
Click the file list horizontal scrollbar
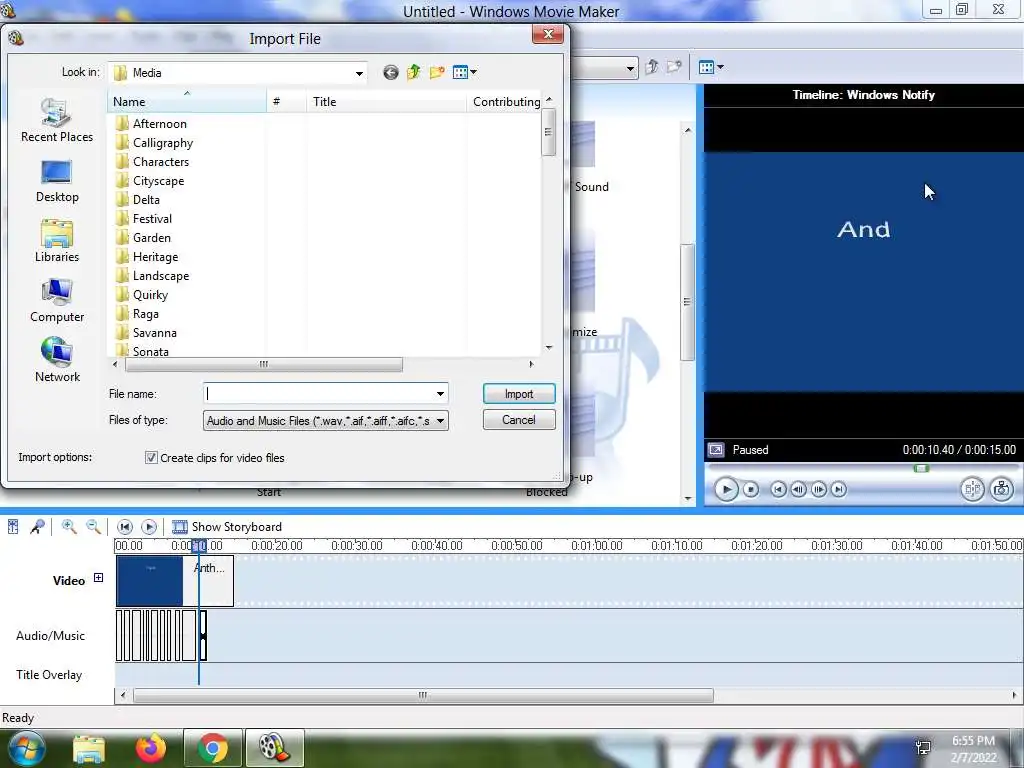pos(263,364)
